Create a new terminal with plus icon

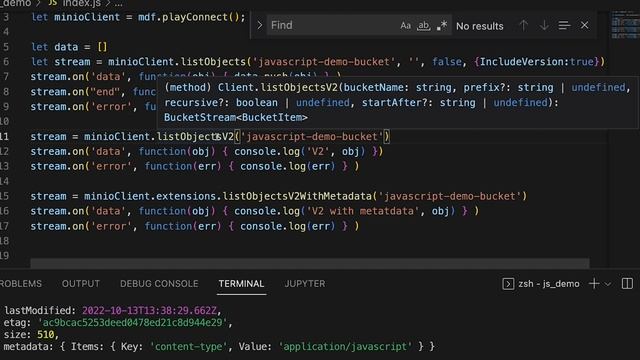[x=594, y=284]
